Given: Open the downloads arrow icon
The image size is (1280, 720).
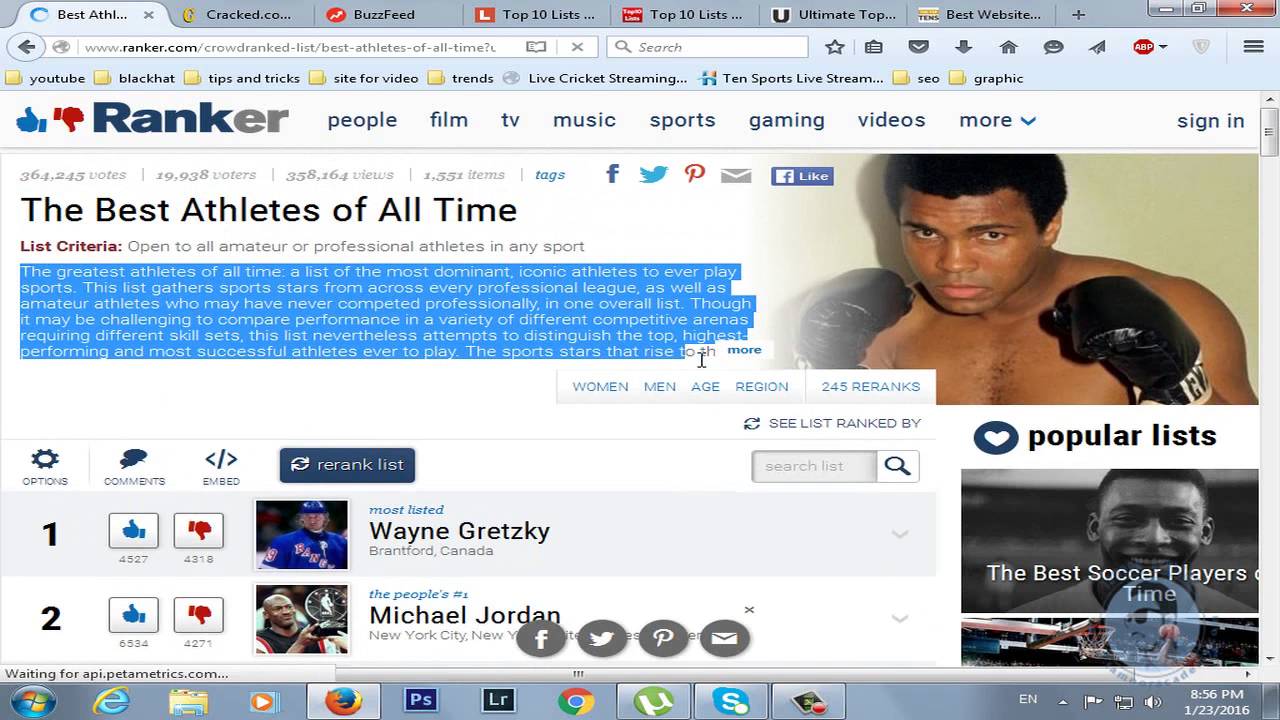Looking at the screenshot, I should (x=964, y=47).
